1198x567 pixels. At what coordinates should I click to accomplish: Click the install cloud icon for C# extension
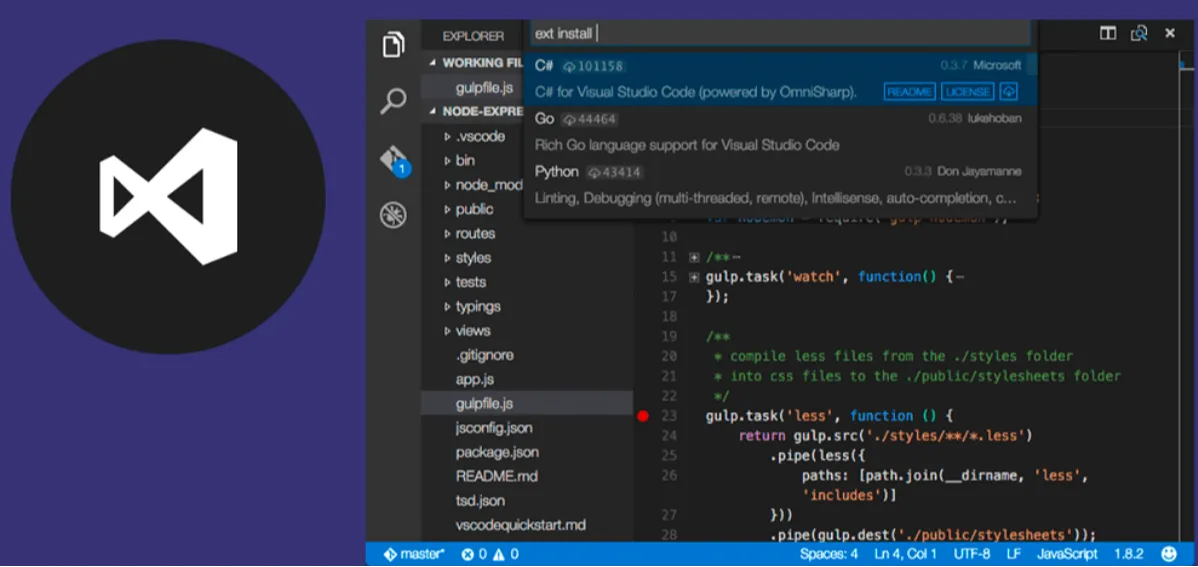tap(1009, 92)
